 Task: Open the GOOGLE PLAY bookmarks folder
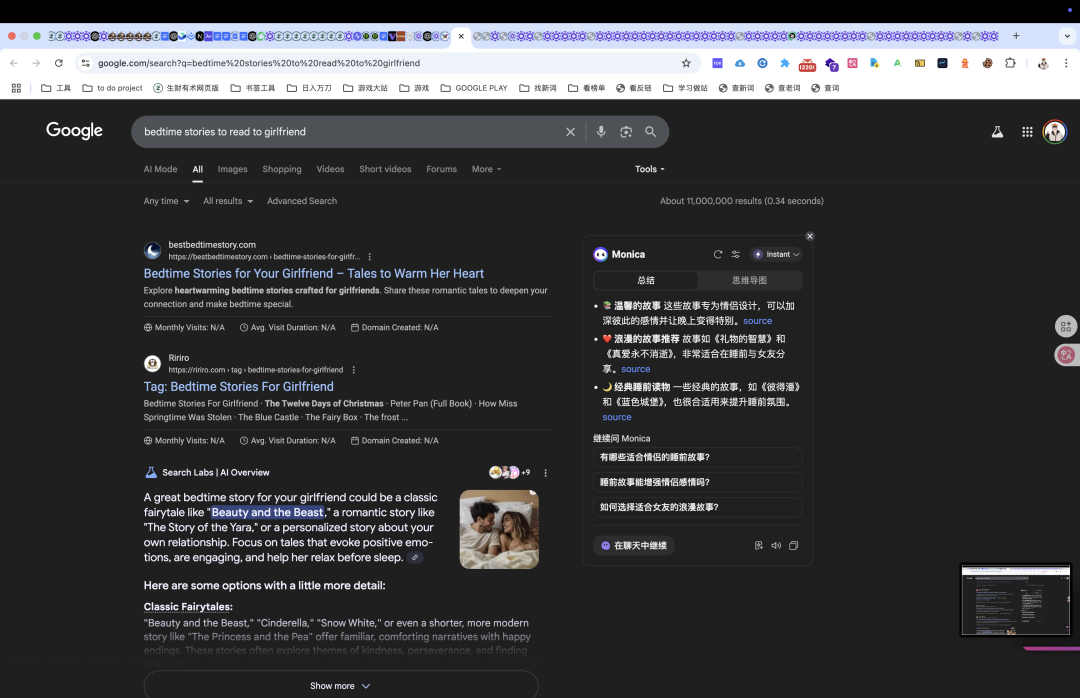tap(474, 88)
